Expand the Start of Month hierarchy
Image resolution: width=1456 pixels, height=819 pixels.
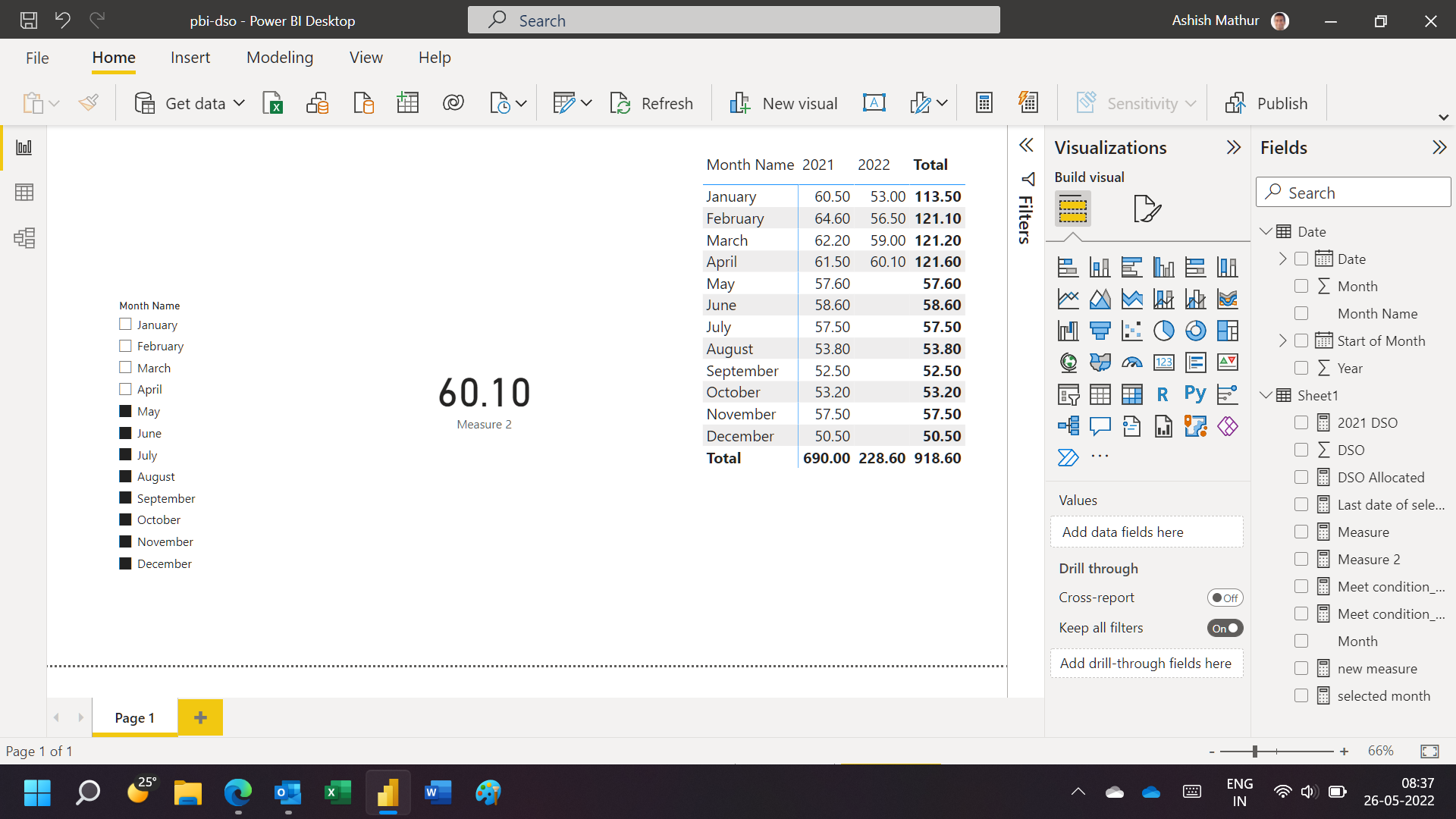coord(1282,340)
